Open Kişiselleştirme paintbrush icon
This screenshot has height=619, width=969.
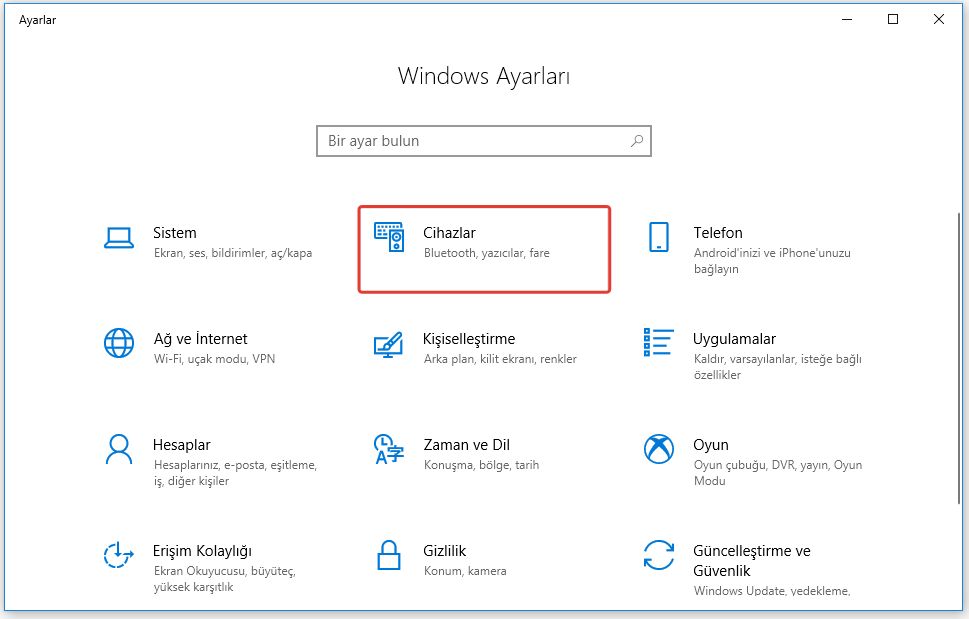pyautogui.click(x=388, y=343)
